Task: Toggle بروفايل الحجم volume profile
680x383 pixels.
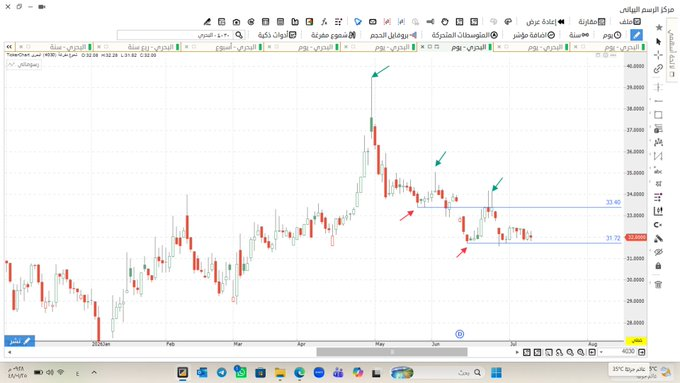Action: click(393, 35)
